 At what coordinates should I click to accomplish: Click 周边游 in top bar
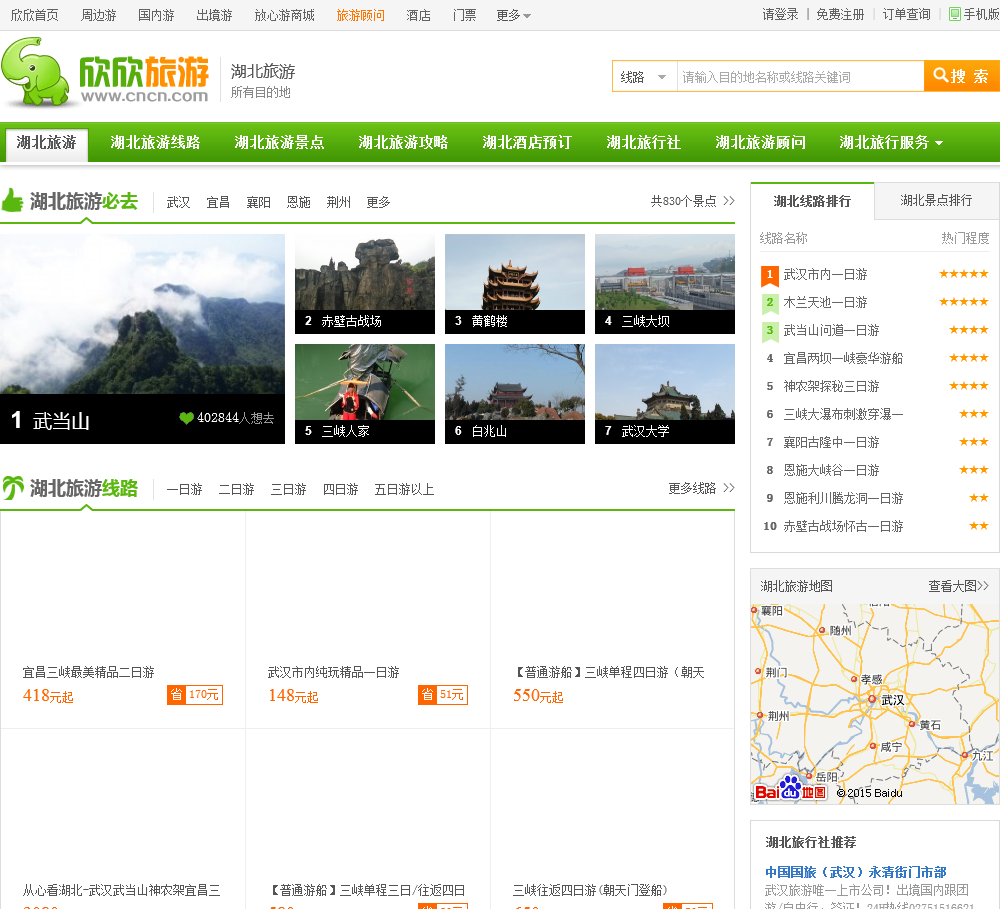[98, 15]
